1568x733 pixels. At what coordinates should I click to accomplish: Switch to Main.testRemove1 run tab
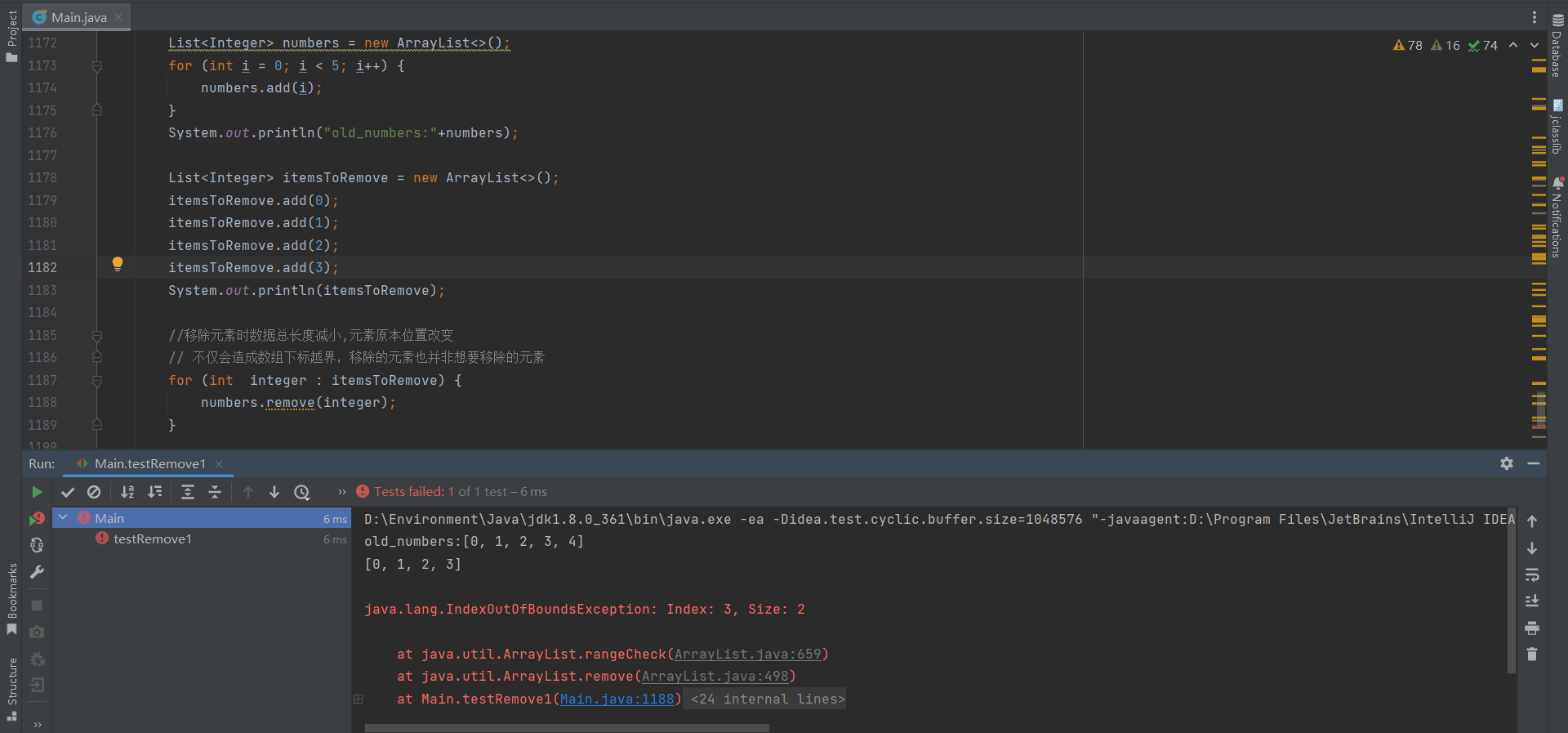[x=149, y=463]
